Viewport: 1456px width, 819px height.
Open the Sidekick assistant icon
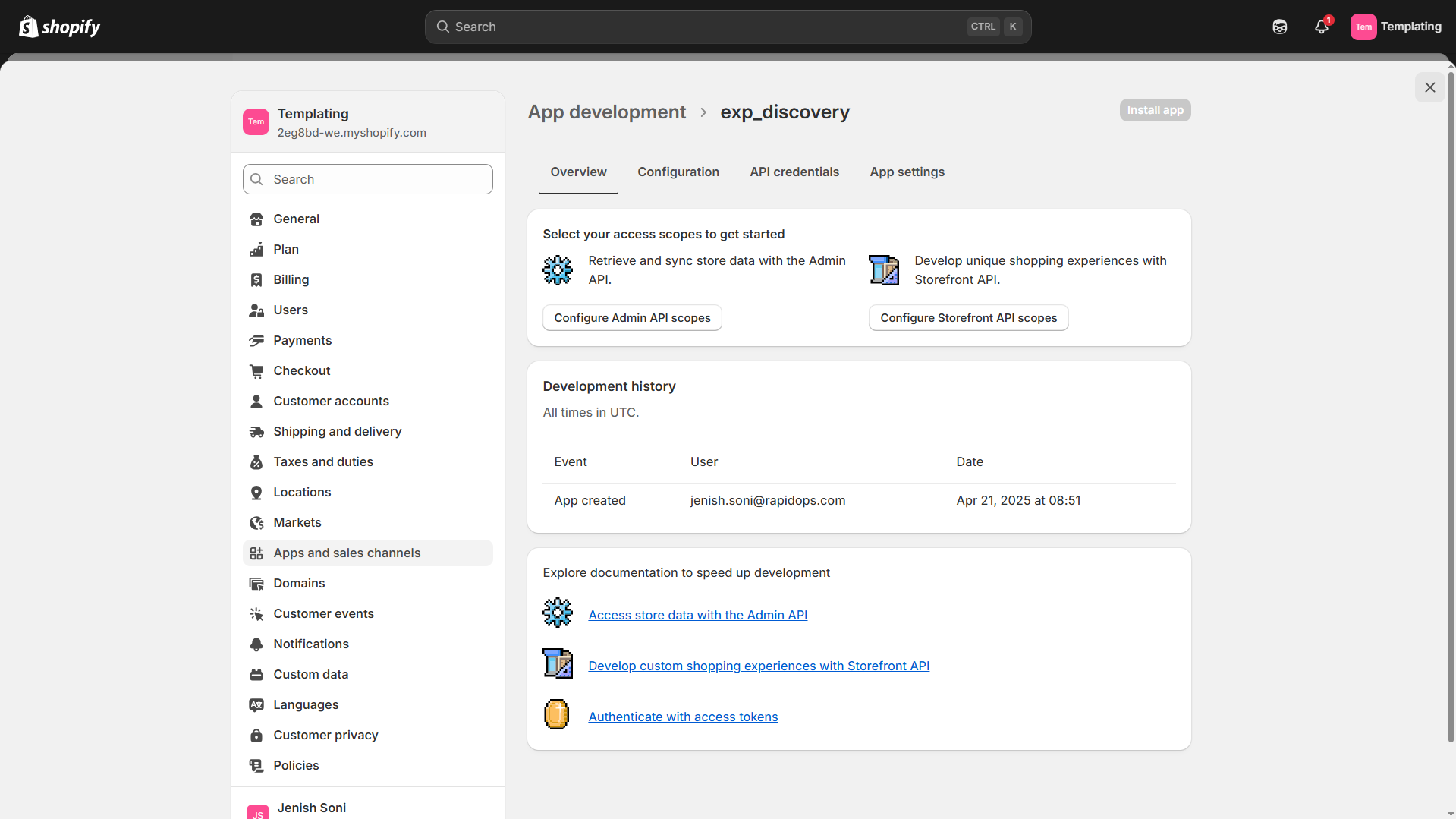[1280, 27]
